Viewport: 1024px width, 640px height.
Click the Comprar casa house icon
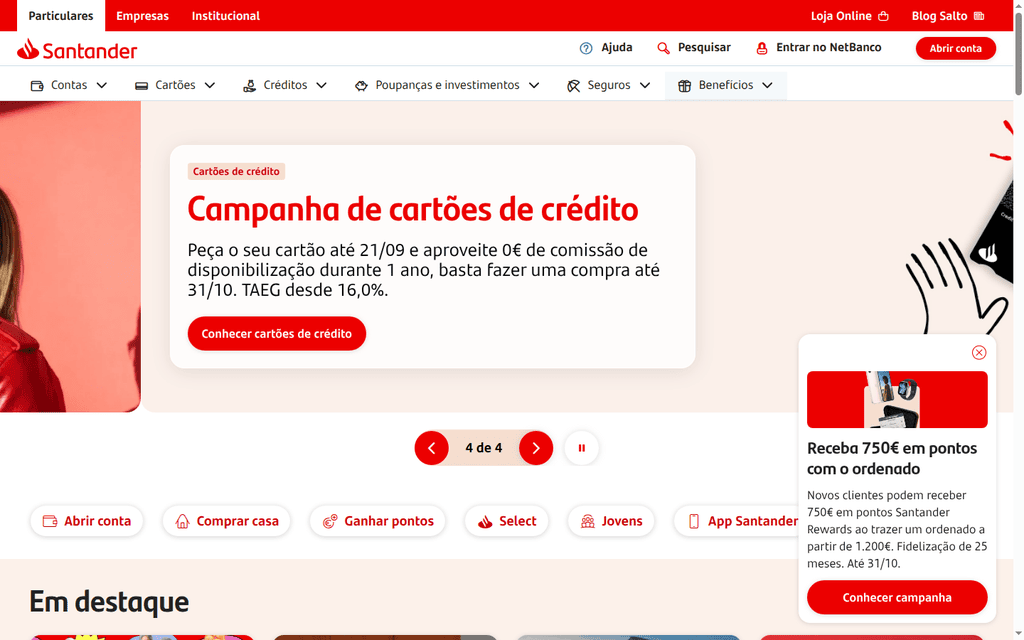[x=182, y=521]
